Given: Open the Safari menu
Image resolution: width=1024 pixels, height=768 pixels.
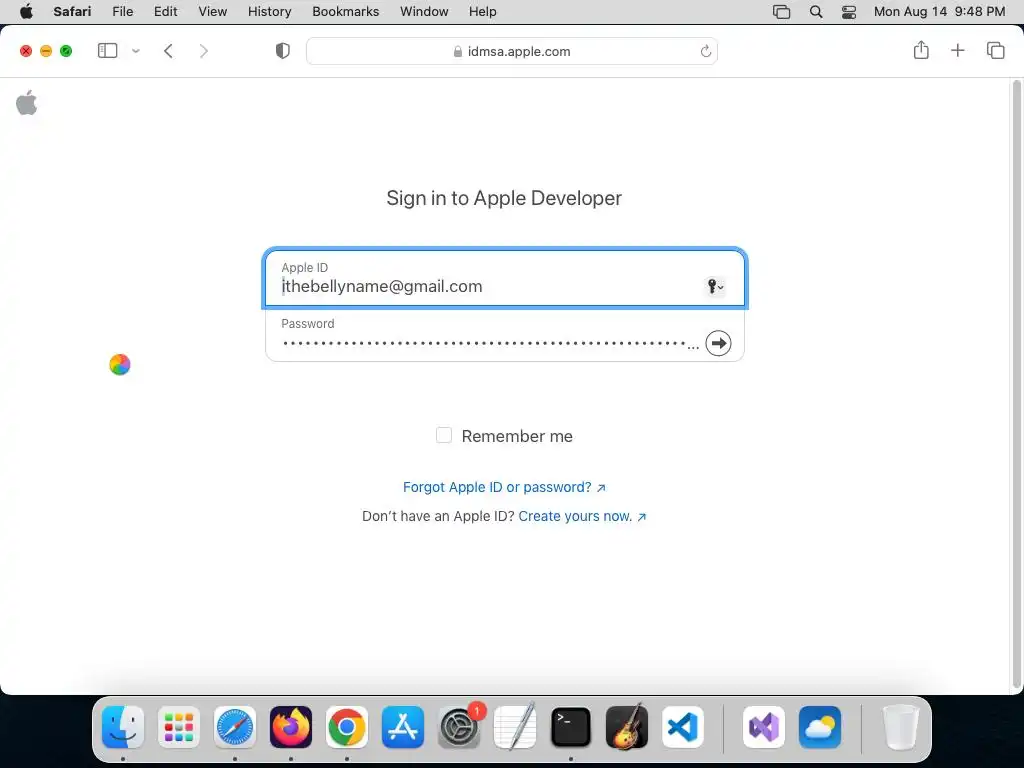Looking at the screenshot, I should click(72, 11).
